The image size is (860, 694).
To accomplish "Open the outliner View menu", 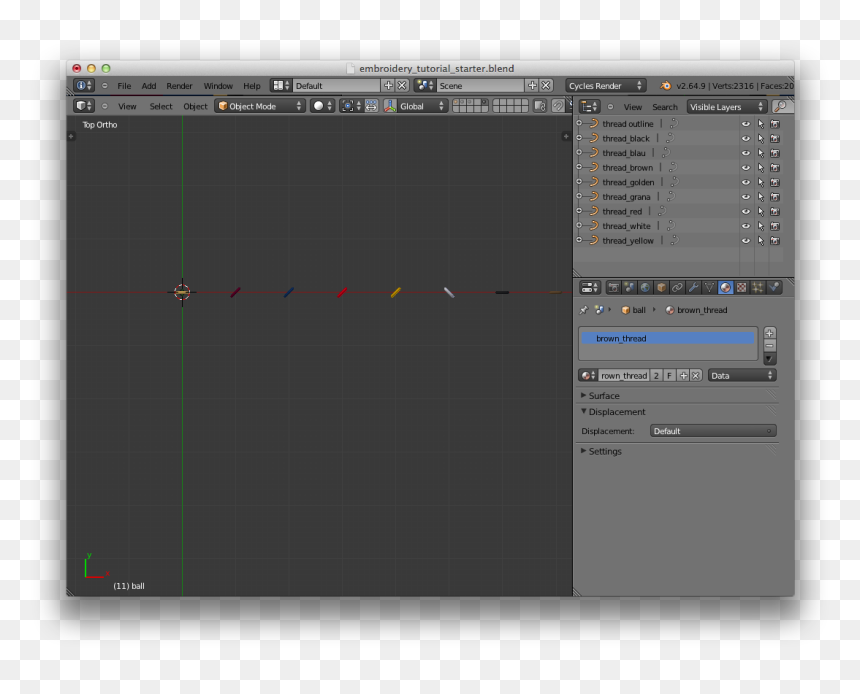I will tap(632, 106).
